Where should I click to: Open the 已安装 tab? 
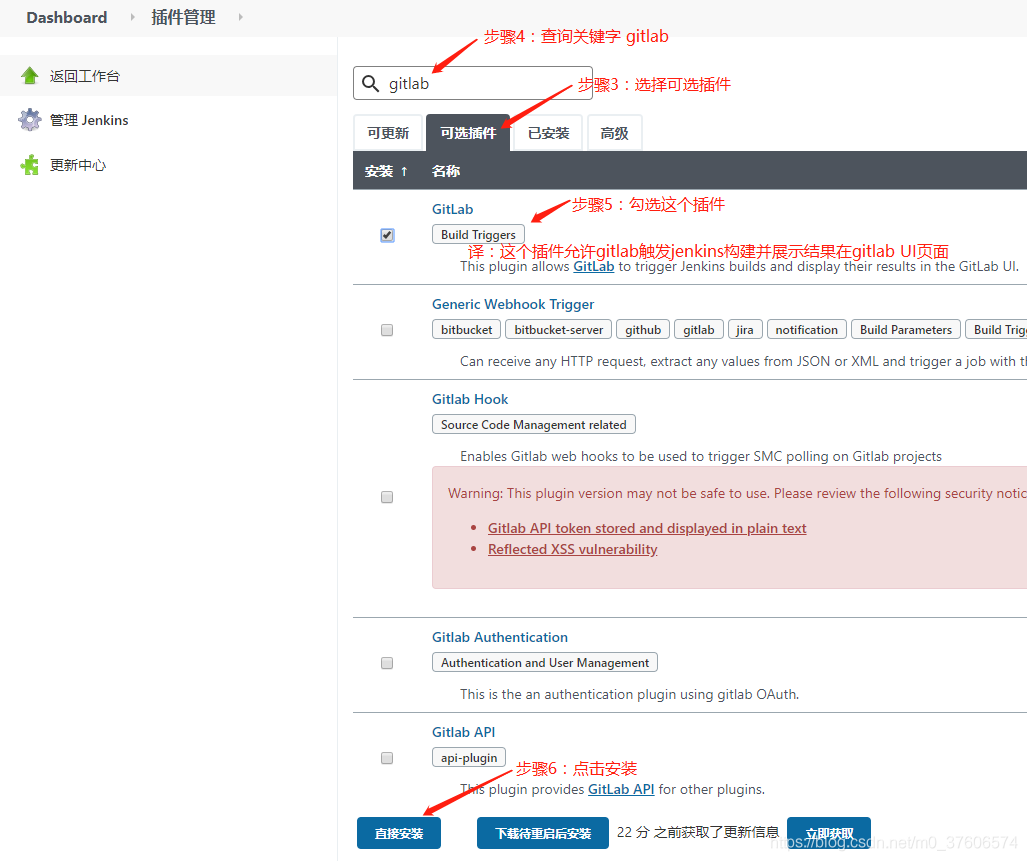[x=548, y=133]
